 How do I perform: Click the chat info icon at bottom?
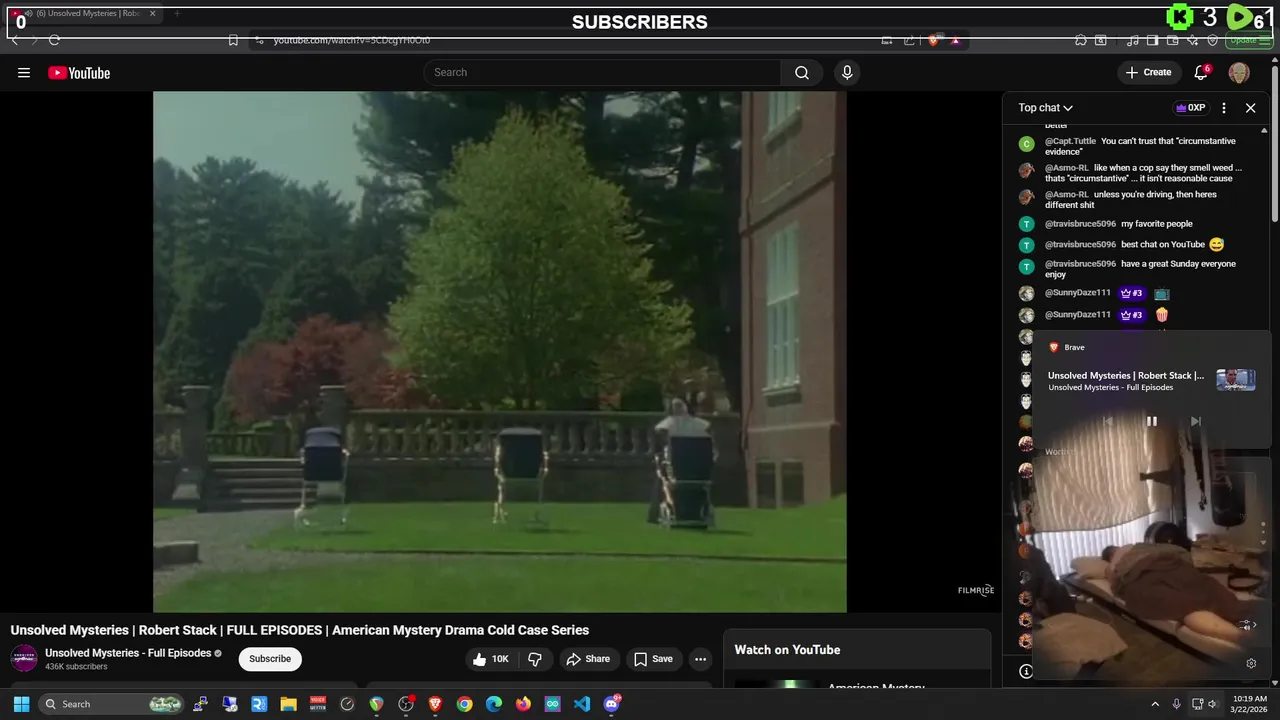1026,671
